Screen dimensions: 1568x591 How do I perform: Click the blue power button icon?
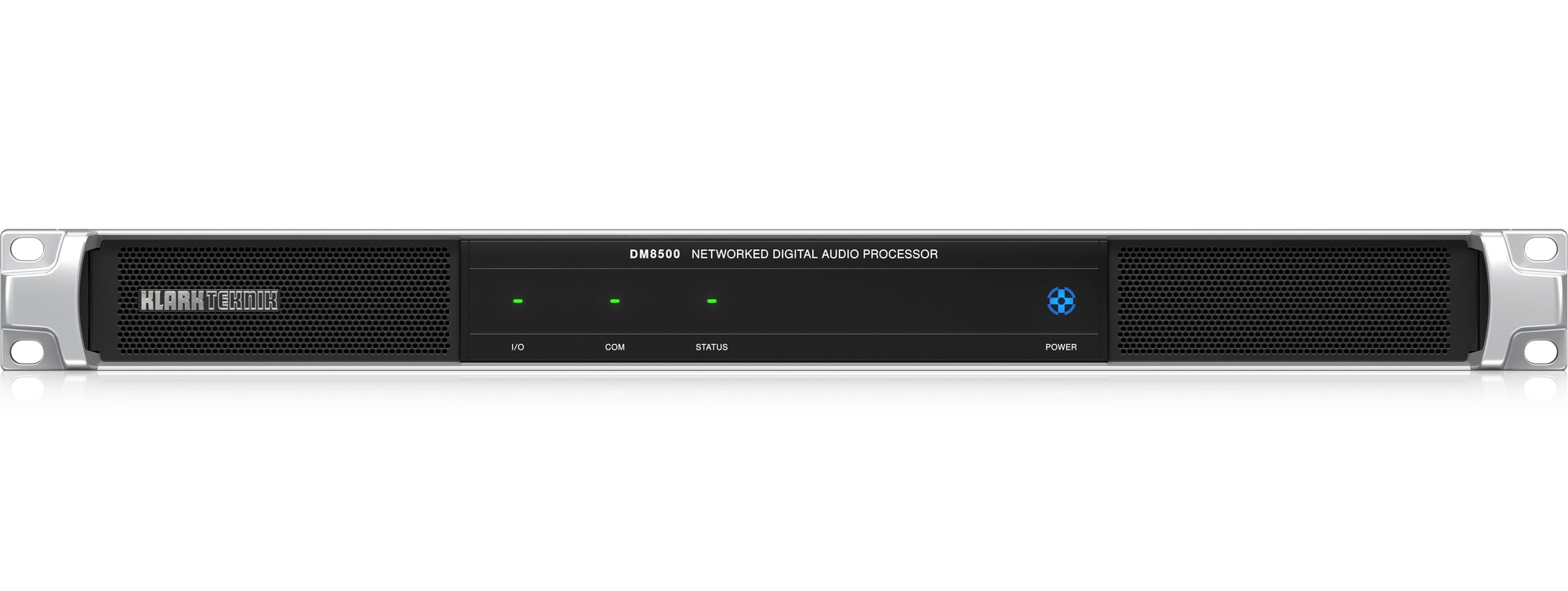pyautogui.click(x=1061, y=301)
